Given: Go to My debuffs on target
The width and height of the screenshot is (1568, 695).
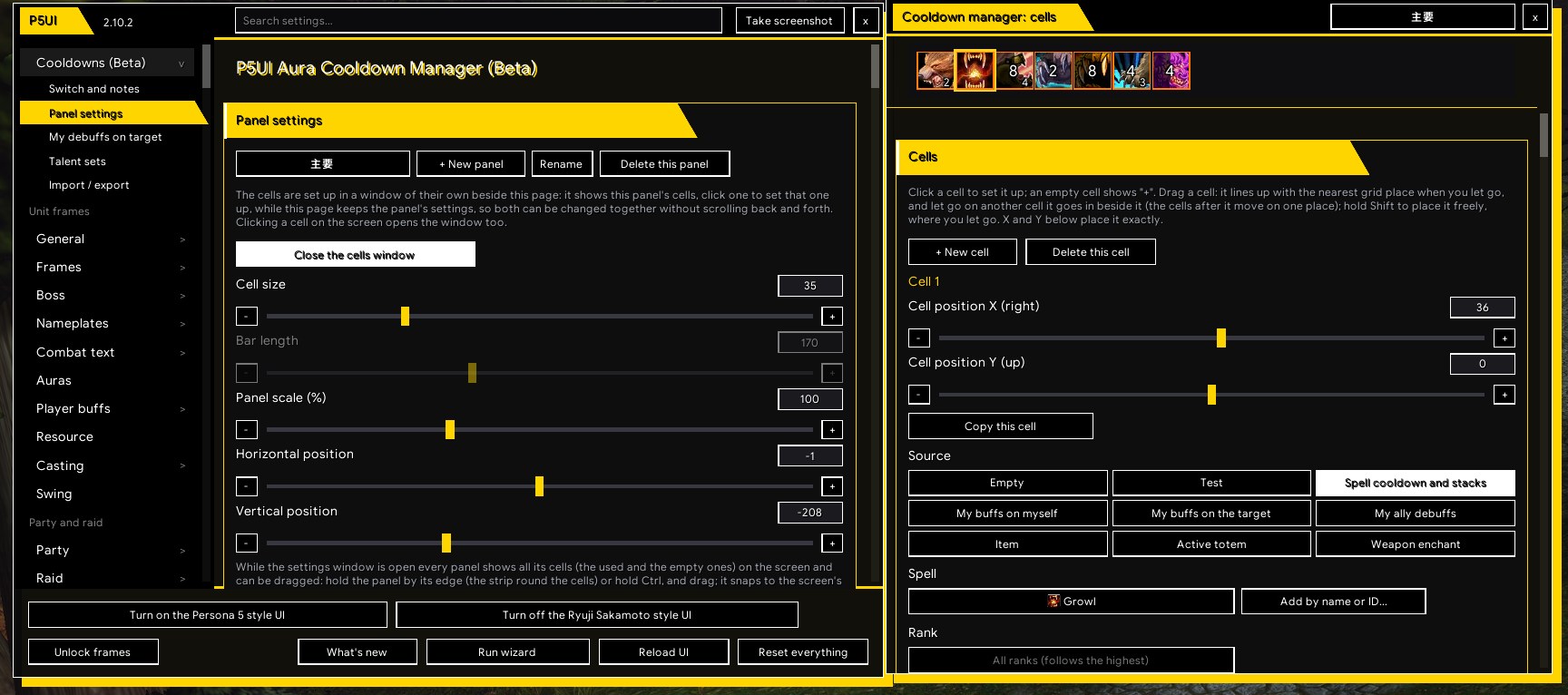Looking at the screenshot, I should (107, 137).
